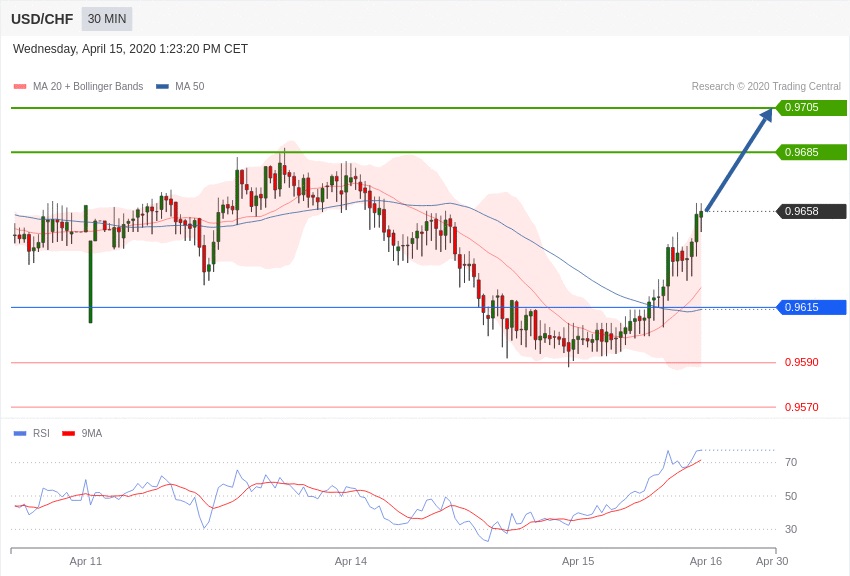Click the RSI 50 level label

[791, 496]
